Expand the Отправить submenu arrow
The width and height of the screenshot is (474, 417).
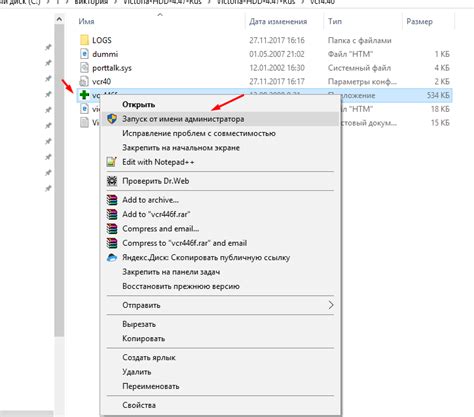point(331,305)
